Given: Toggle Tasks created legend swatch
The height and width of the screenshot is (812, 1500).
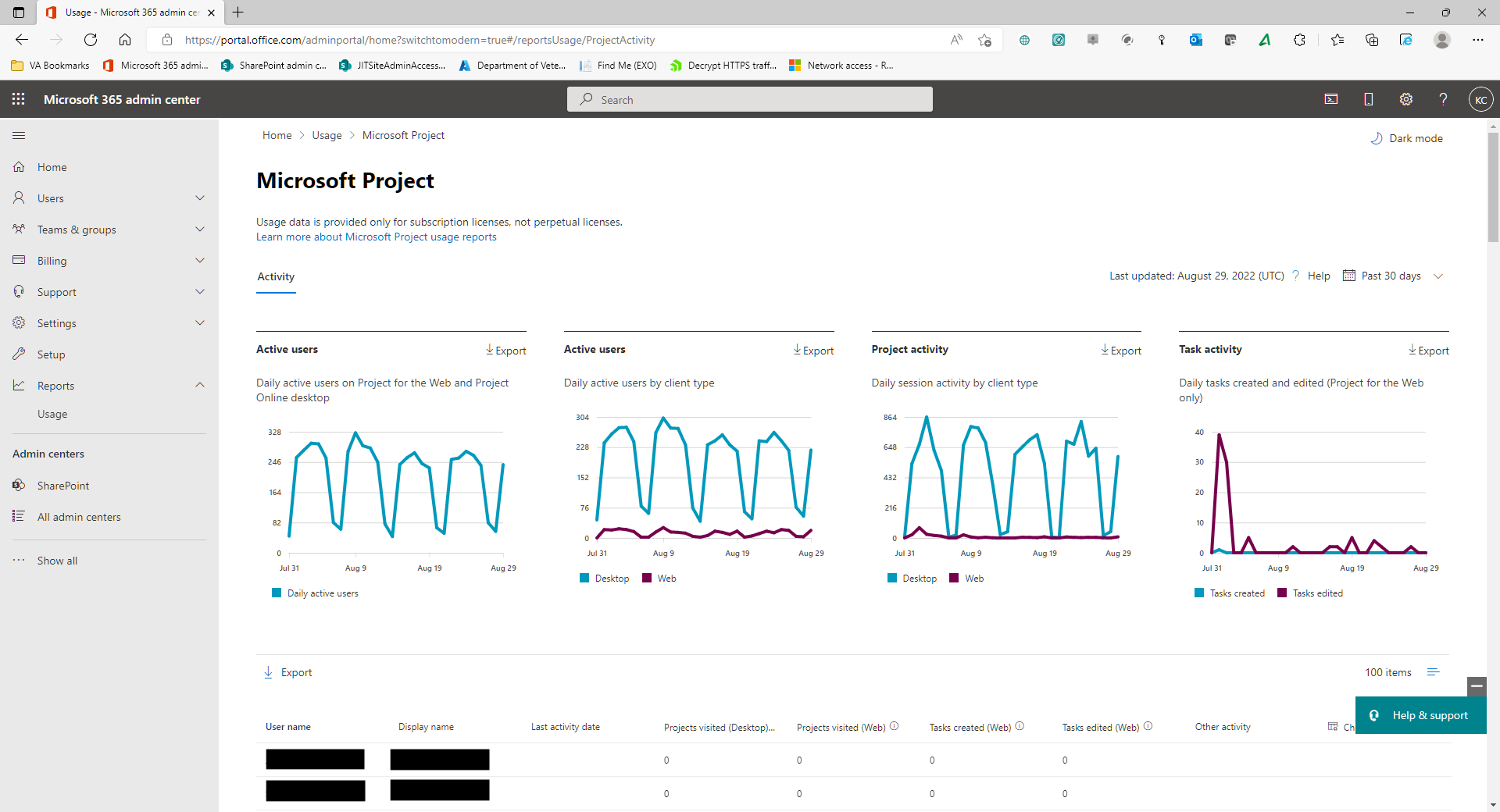Looking at the screenshot, I should pyautogui.click(x=1199, y=593).
